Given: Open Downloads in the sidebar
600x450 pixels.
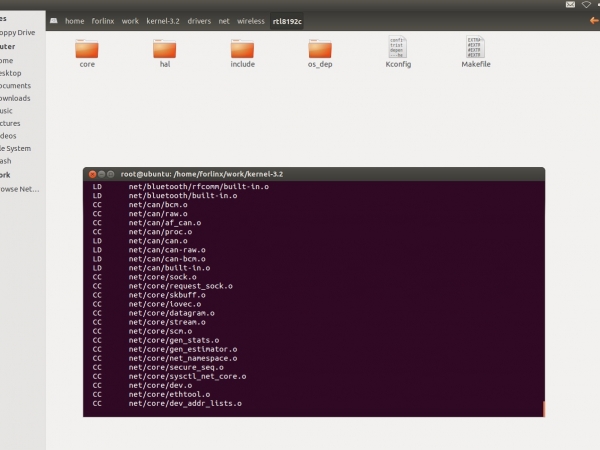Looking at the screenshot, I should (15, 98).
